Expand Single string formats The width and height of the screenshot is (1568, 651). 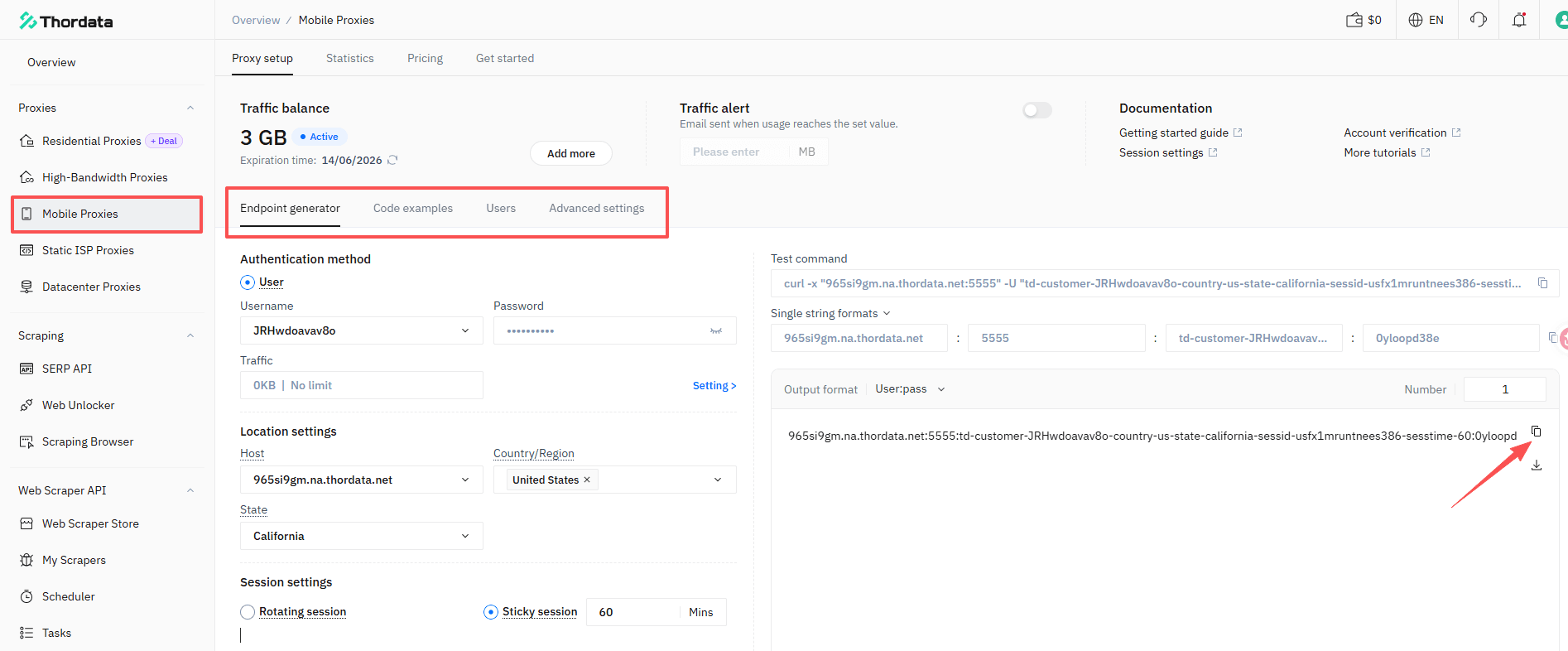(830, 313)
